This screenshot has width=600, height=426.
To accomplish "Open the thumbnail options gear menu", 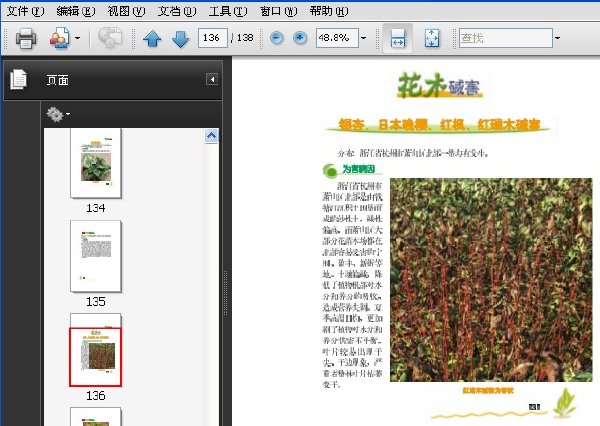I will [x=58, y=114].
